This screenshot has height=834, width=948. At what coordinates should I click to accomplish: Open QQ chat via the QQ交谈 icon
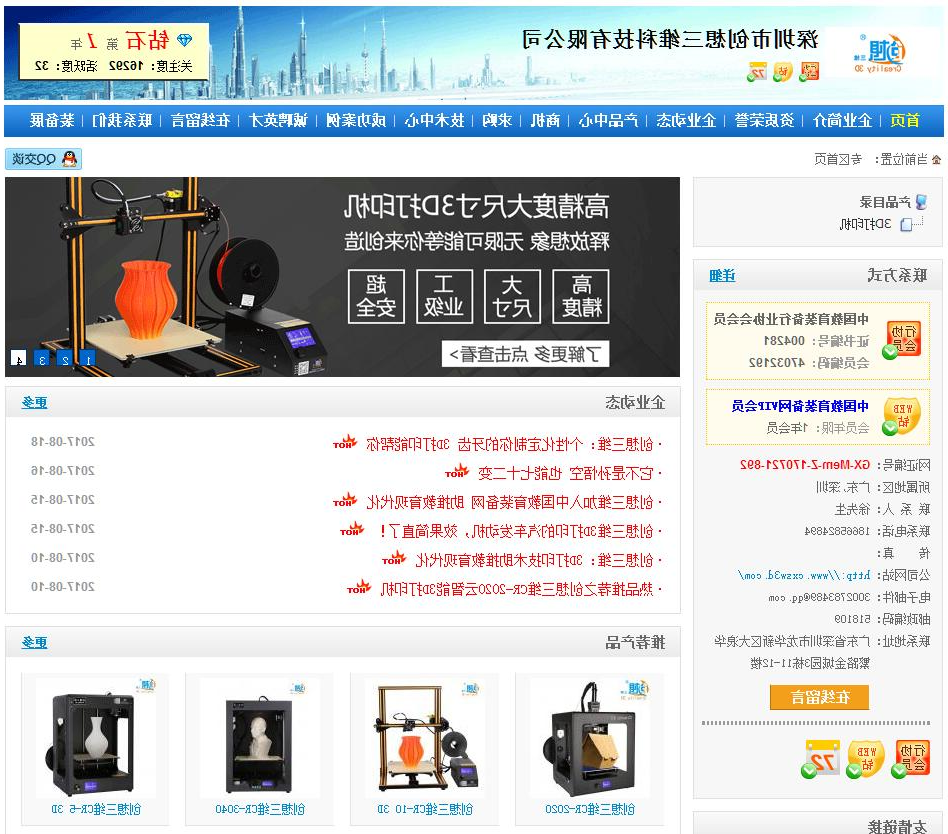pos(43,158)
